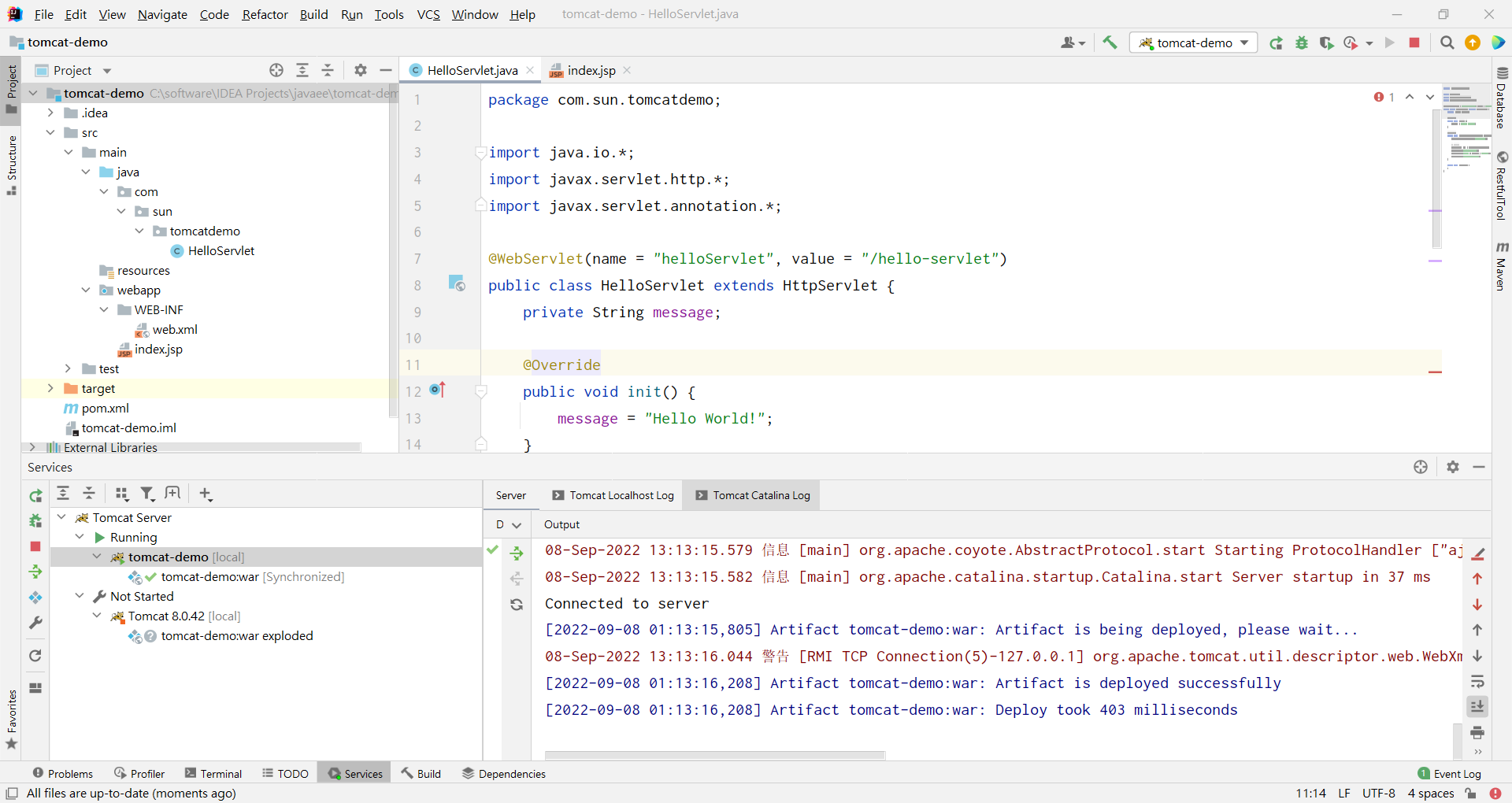Image resolution: width=1512 pixels, height=803 pixels.
Task: Hide the Project panel
Action: coord(386,70)
